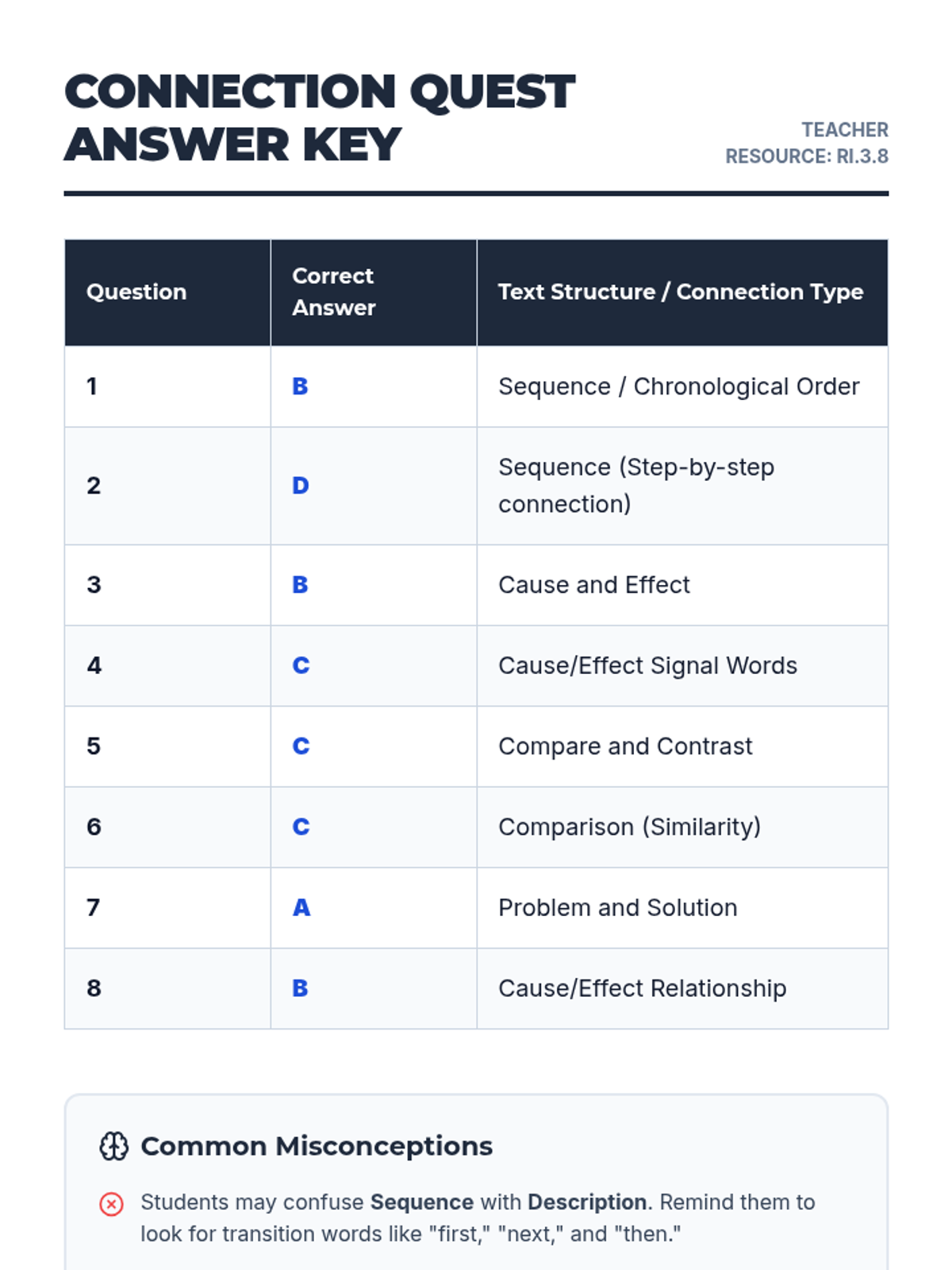Click the brain icon beside Common Misconceptions
Screen dimensions: 952x1270
[x=113, y=1146]
